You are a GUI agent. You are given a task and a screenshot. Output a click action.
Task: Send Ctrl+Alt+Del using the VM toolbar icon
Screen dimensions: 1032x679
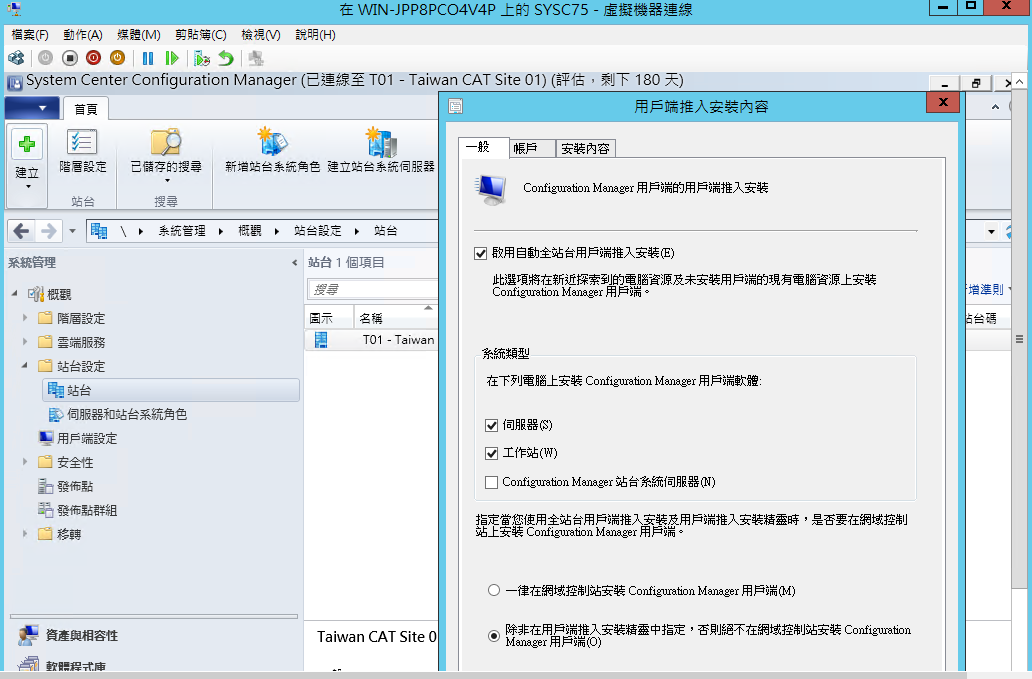click(x=16, y=59)
